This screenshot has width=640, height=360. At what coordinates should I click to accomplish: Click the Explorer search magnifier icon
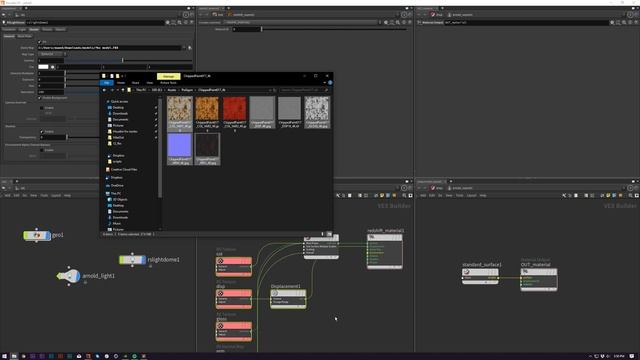(x=326, y=90)
